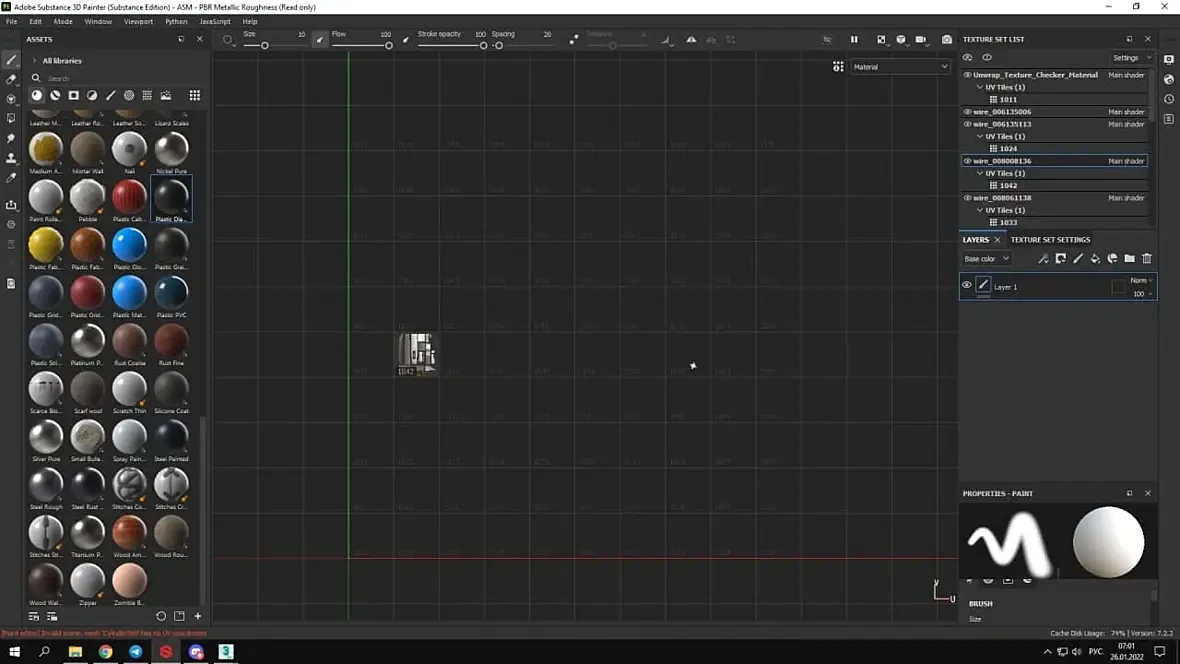Click the camera screenshot icon in top toolbar
This screenshot has height=664, width=1180.
pyautogui.click(x=947, y=39)
